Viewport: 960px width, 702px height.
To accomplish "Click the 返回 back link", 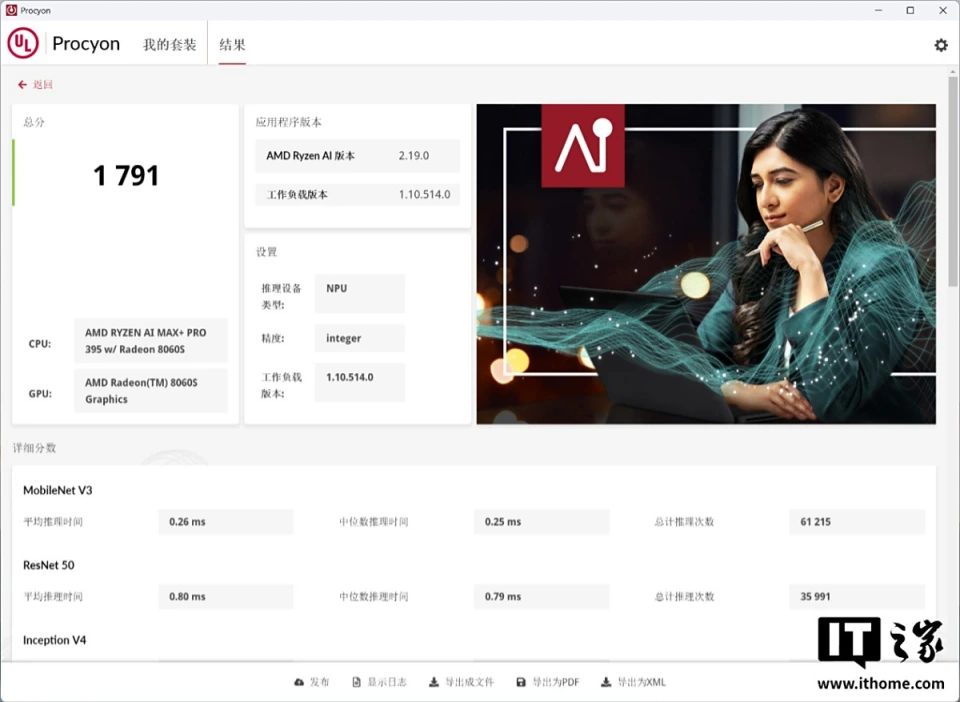I will 35,84.
